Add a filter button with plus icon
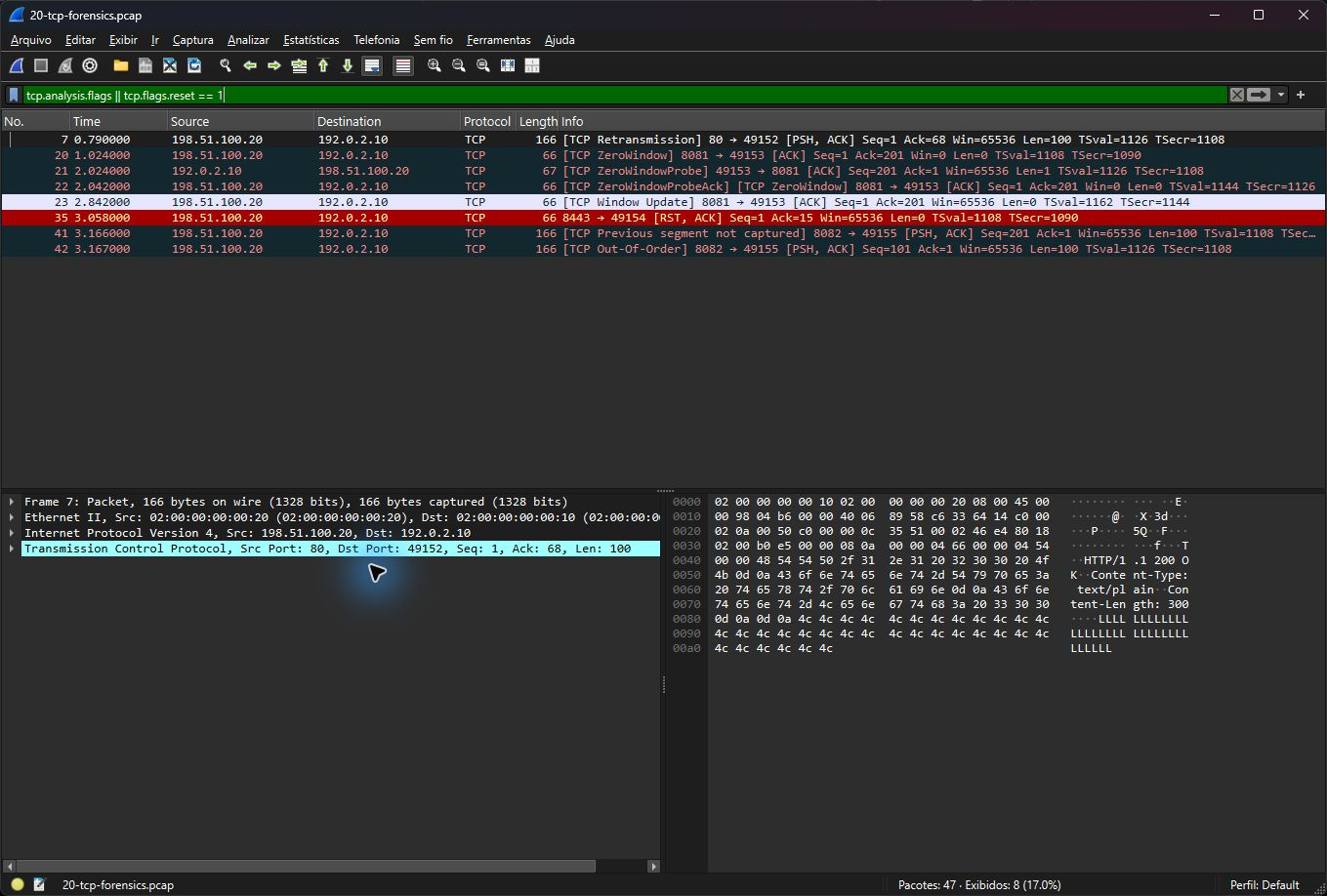Image resolution: width=1327 pixels, height=896 pixels. [1301, 95]
